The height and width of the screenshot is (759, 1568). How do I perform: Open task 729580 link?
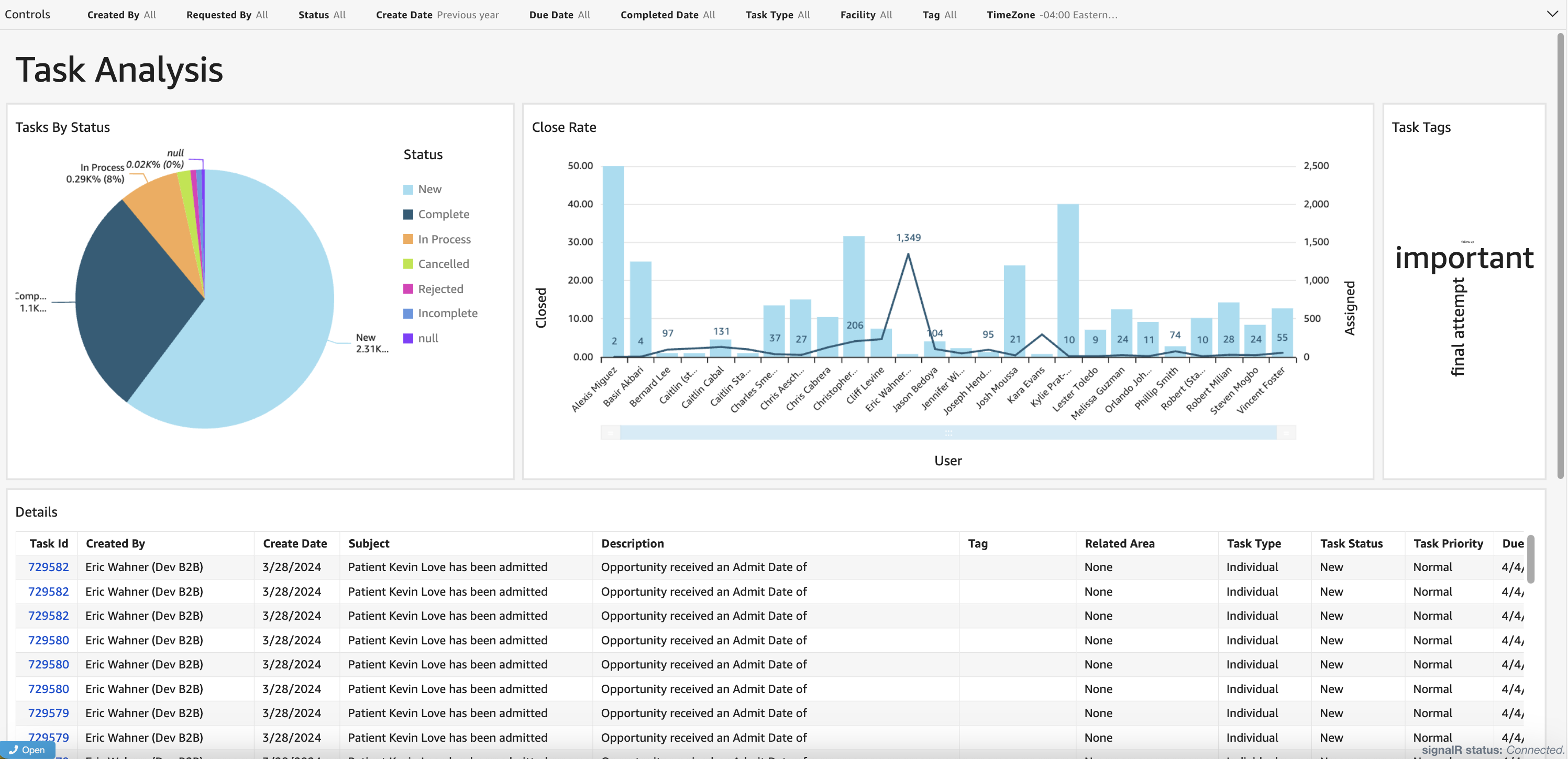(x=49, y=640)
